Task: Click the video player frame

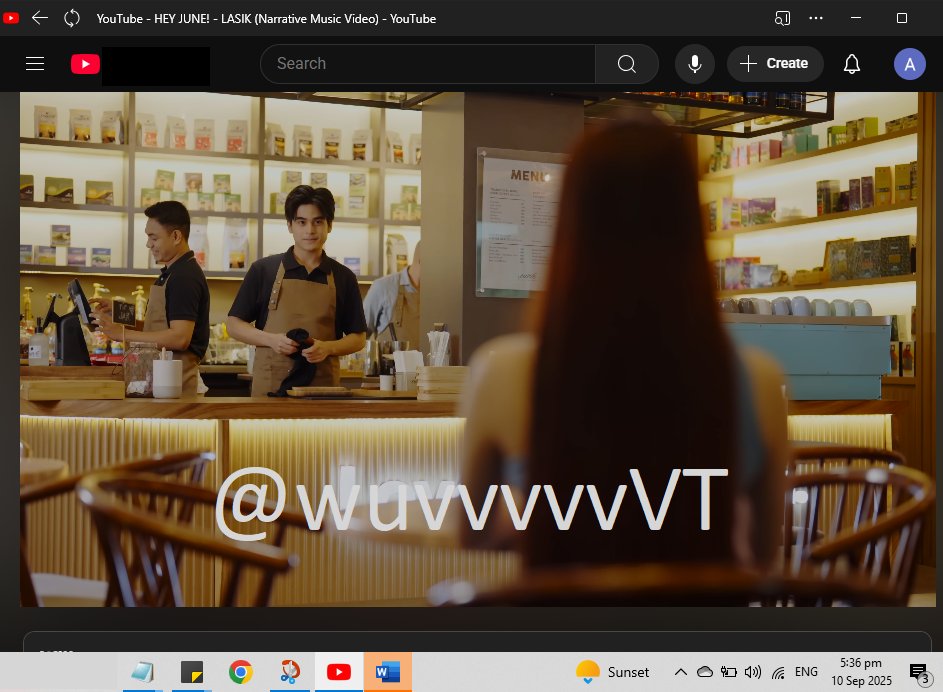Action: click(x=478, y=349)
